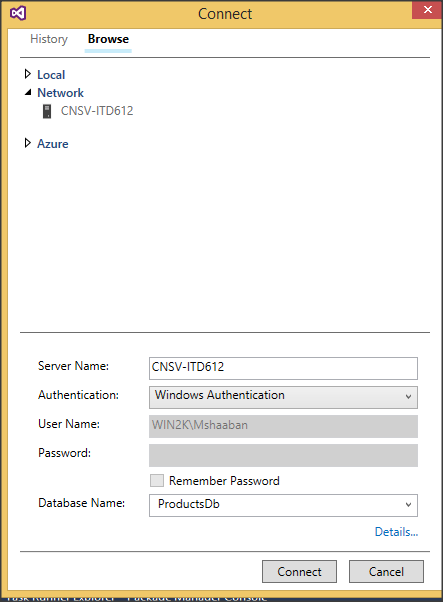Click the Connect dialog title text
Screen dimensions: 443x602
[x=225, y=14]
